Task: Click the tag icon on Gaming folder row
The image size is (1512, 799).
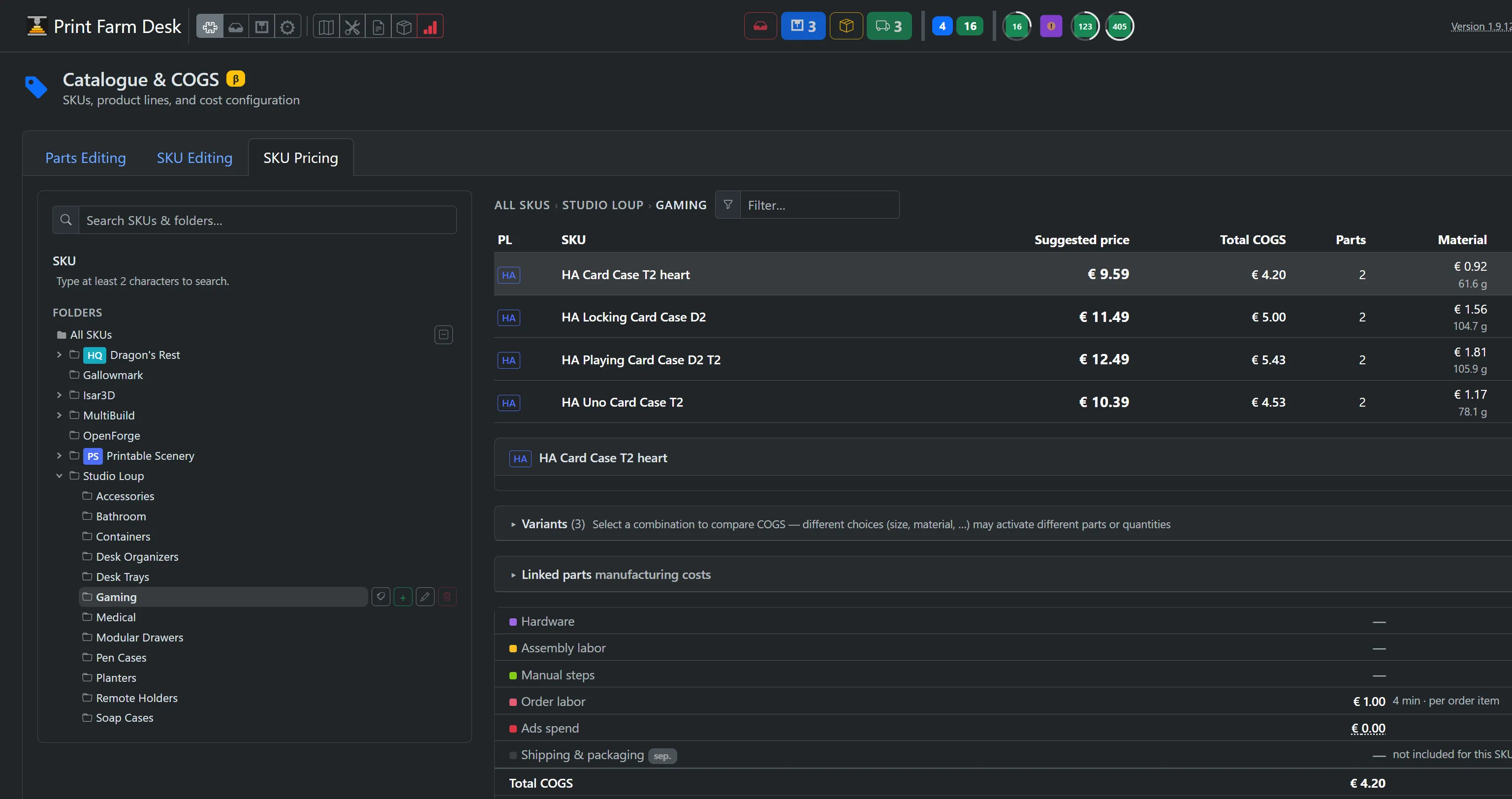Action: pyautogui.click(x=381, y=597)
